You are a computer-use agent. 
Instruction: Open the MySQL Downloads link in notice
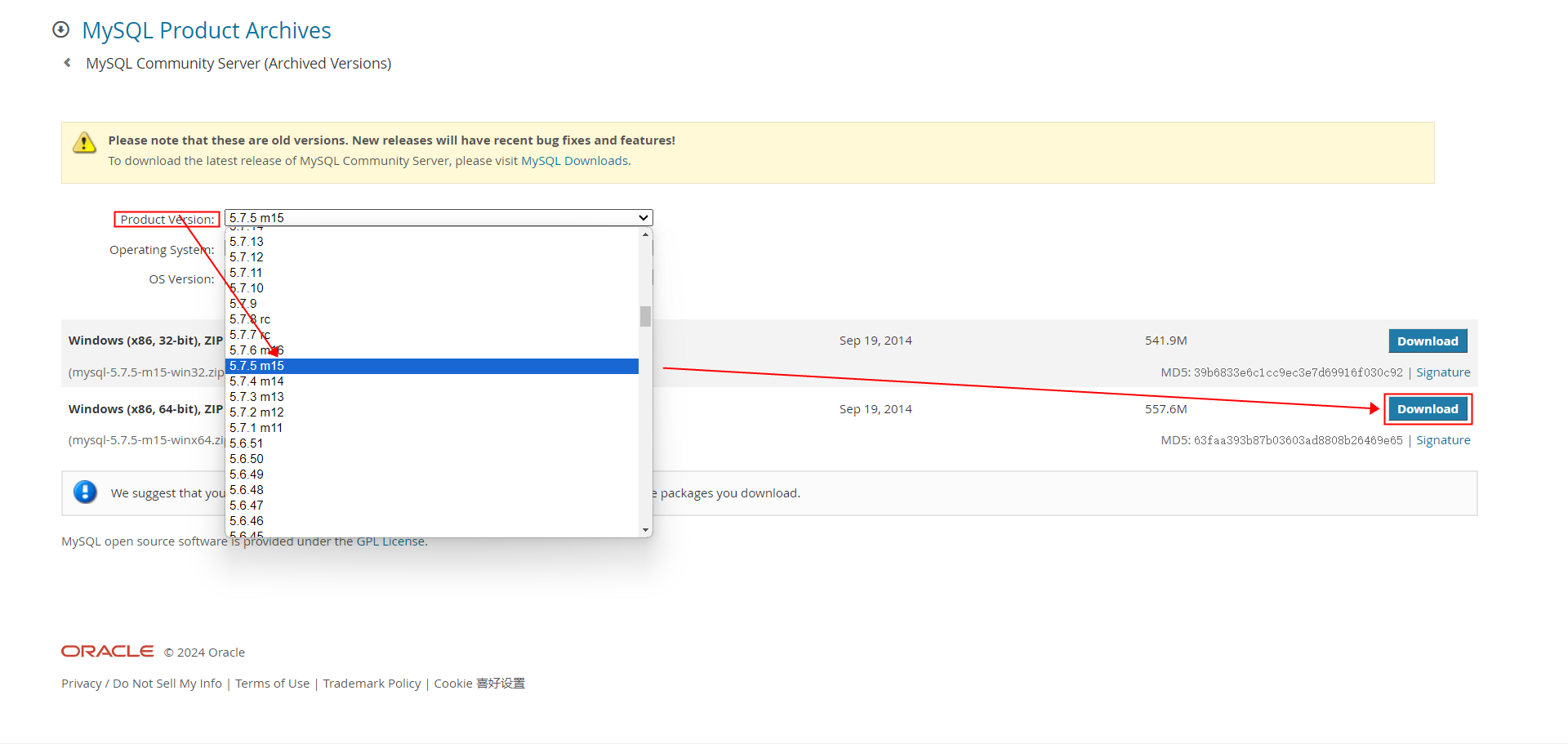(x=574, y=161)
